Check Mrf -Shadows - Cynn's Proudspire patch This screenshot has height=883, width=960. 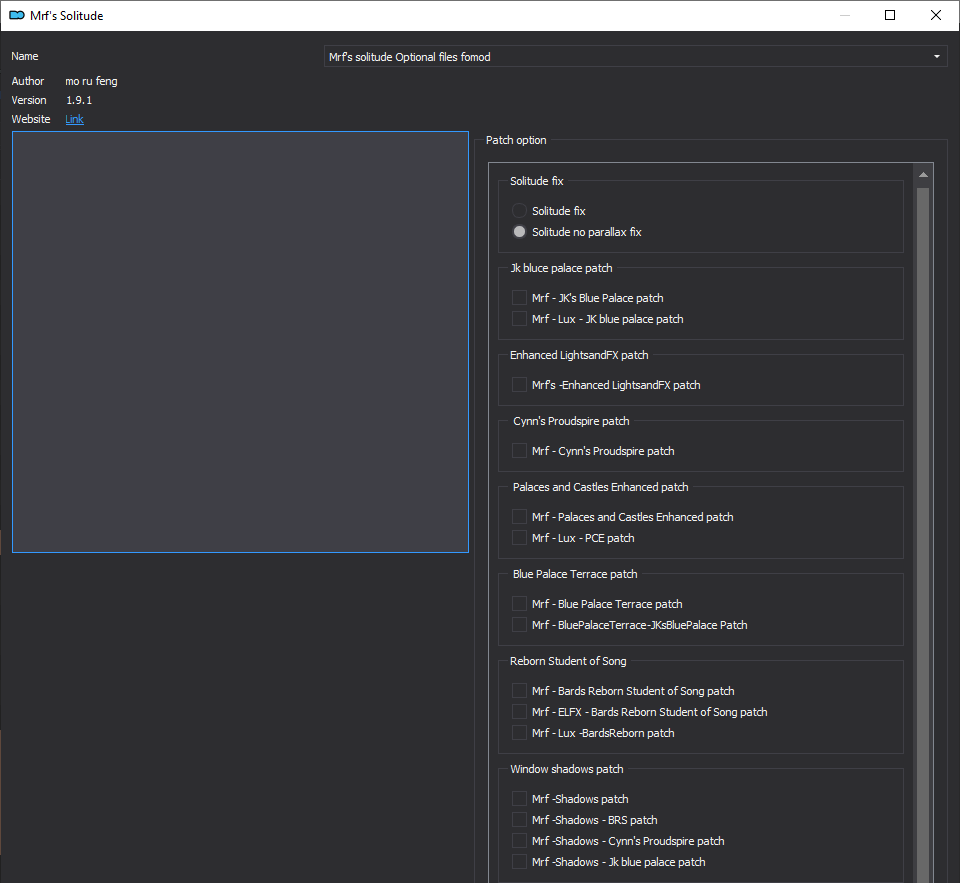519,841
